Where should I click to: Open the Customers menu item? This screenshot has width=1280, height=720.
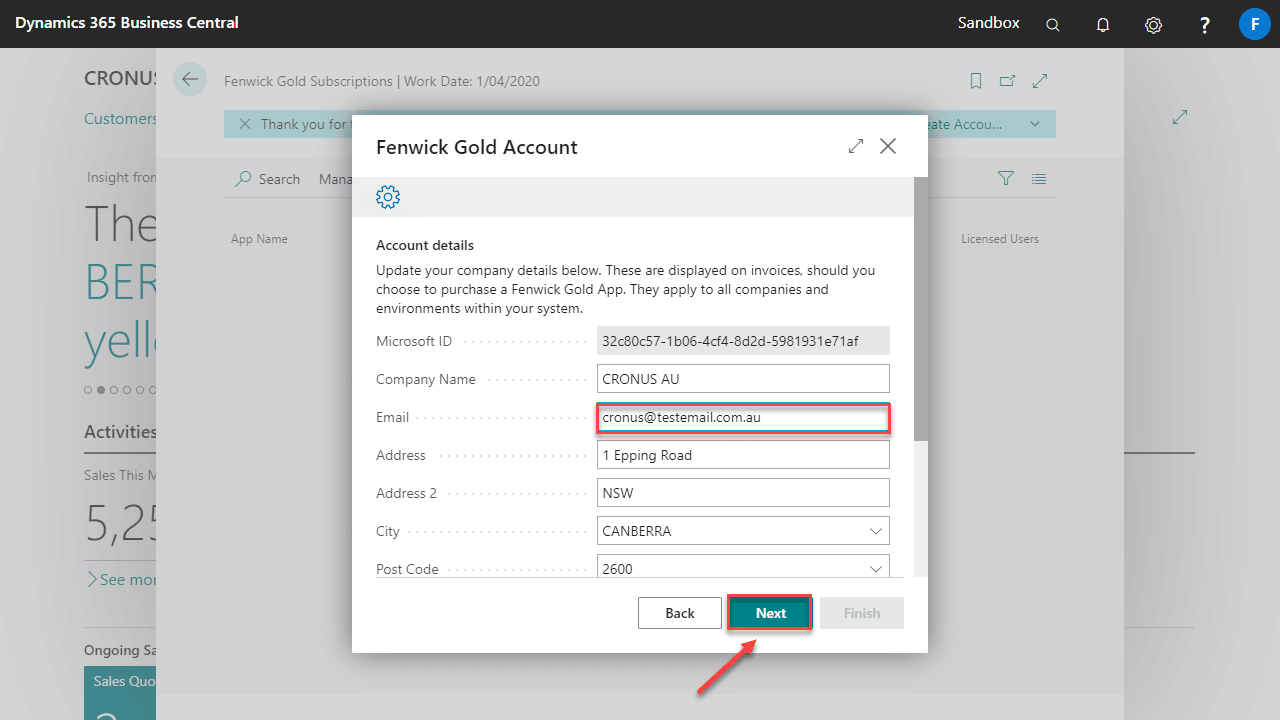pos(120,119)
